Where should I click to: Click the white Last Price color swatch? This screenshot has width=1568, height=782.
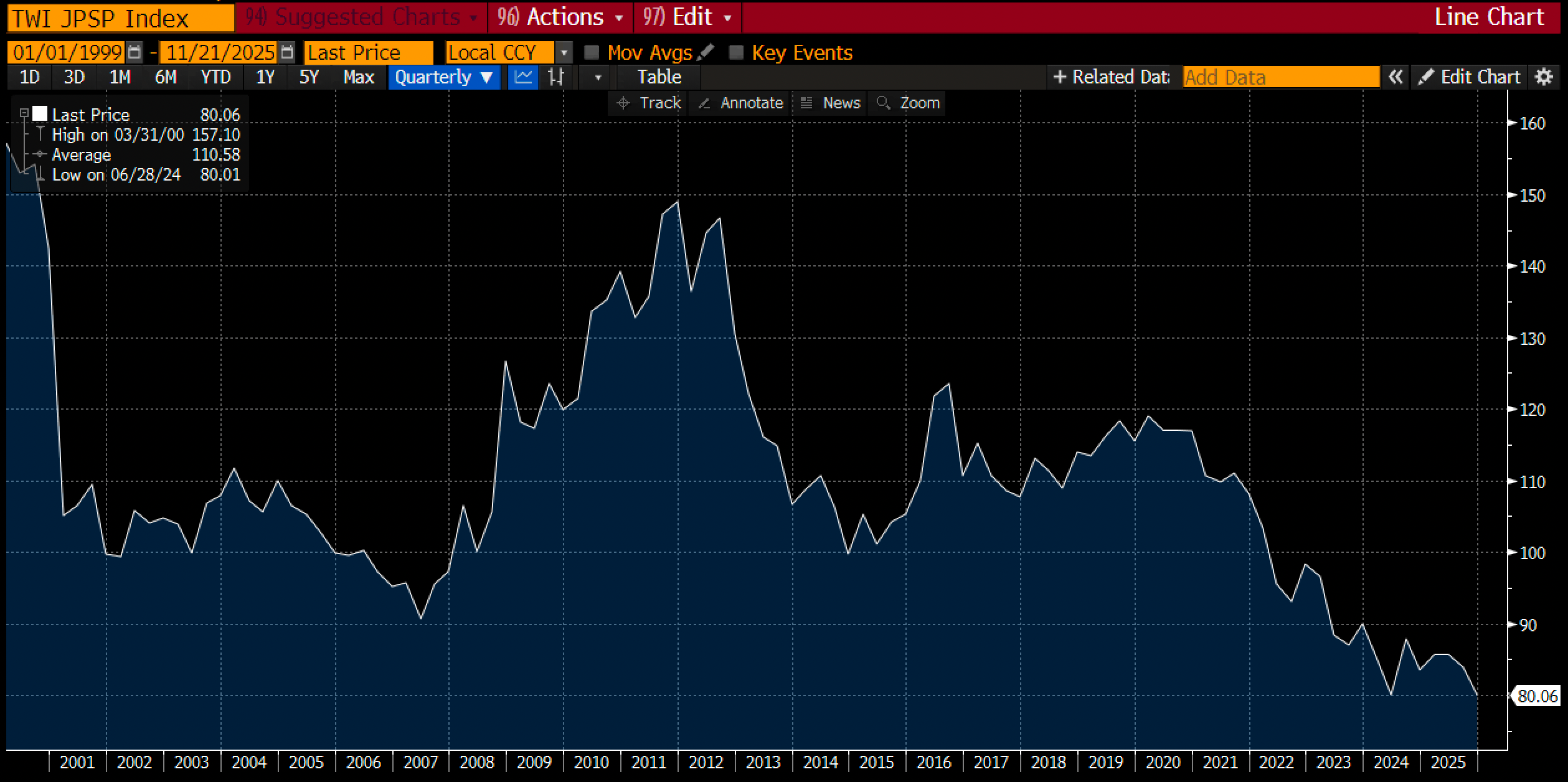40,113
